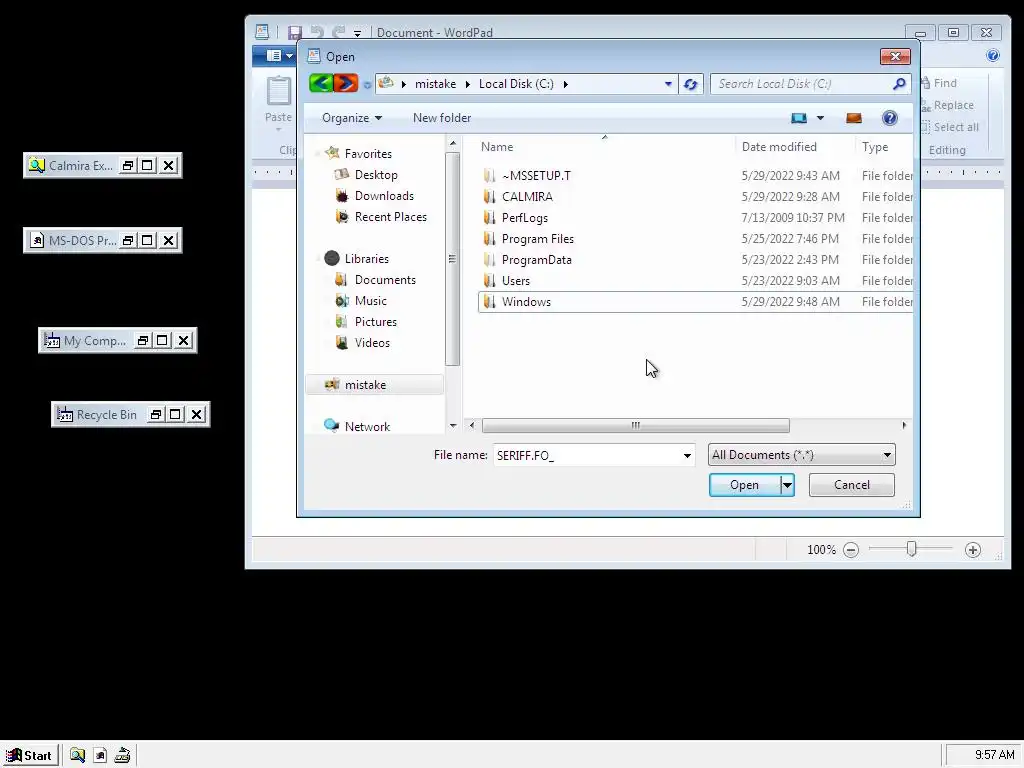Select the Windows folder
The image size is (1024, 768).
click(526, 302)
